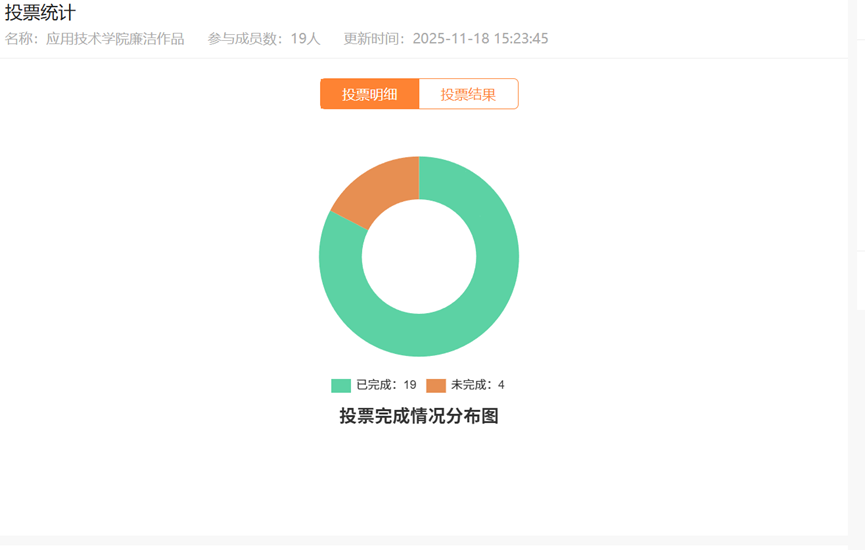Click the chart title 投票完成情况分布图
Viewport: 865px width, 550px height.
tap(419, 416)
